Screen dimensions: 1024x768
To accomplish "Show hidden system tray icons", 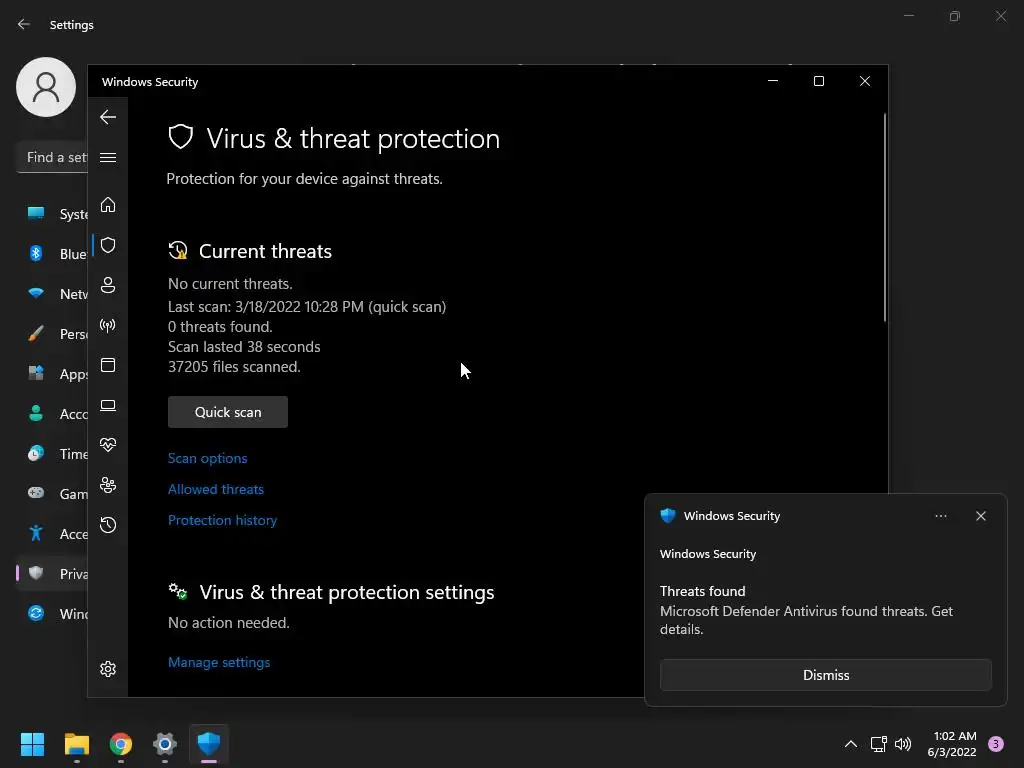I will (851, 744).
